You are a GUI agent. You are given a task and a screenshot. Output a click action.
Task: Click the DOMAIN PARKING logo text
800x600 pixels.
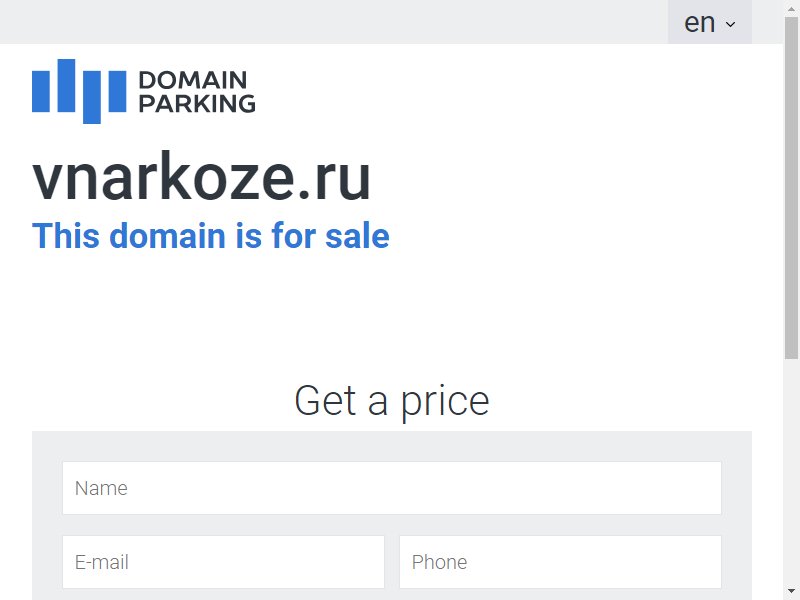[197, 92]
